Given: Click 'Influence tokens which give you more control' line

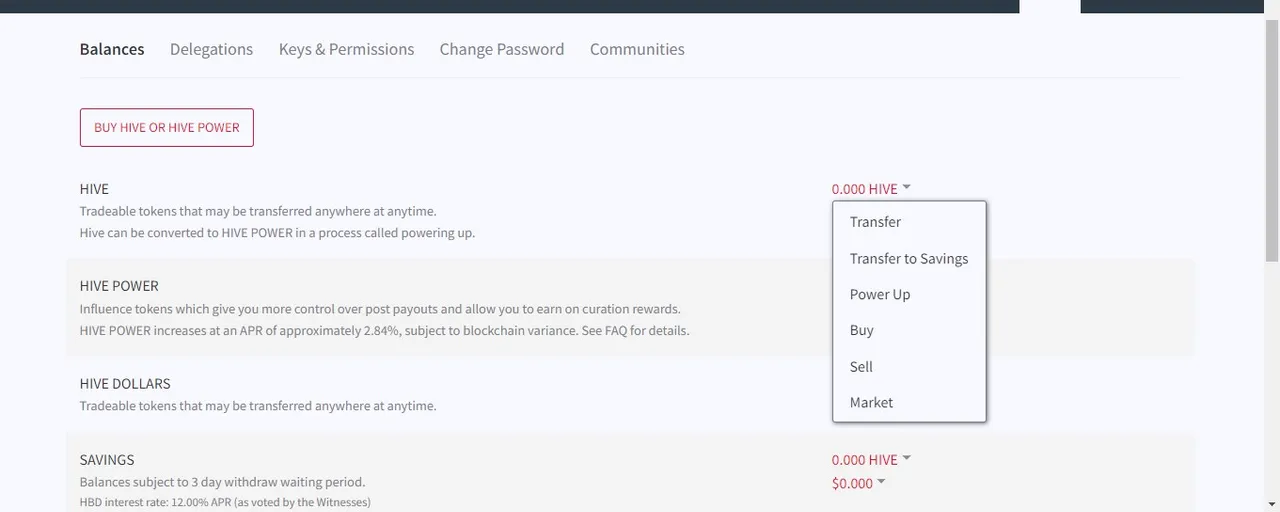Looking at the screenshot, I should (x=380, y=309).
